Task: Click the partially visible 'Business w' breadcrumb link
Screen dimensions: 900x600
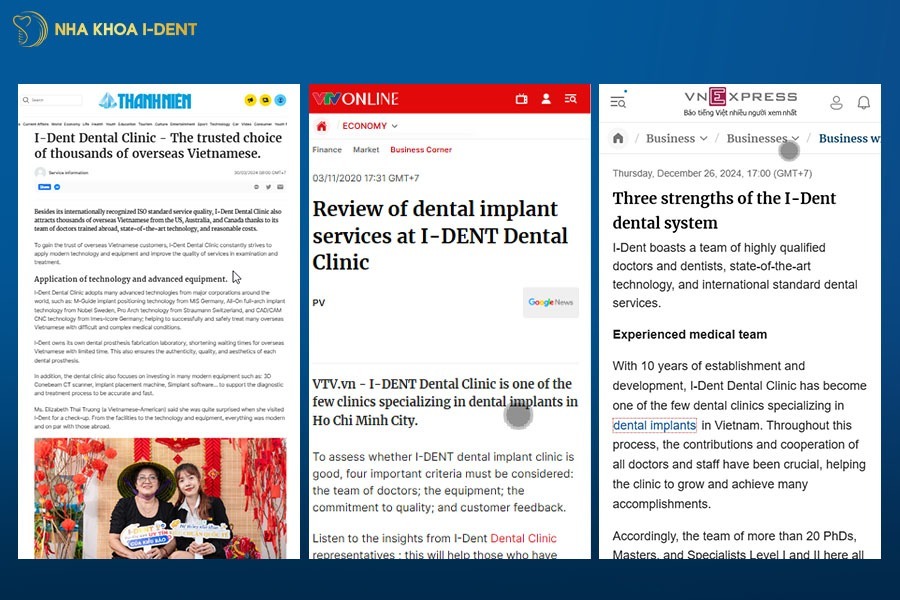Action: coord(849,138)
